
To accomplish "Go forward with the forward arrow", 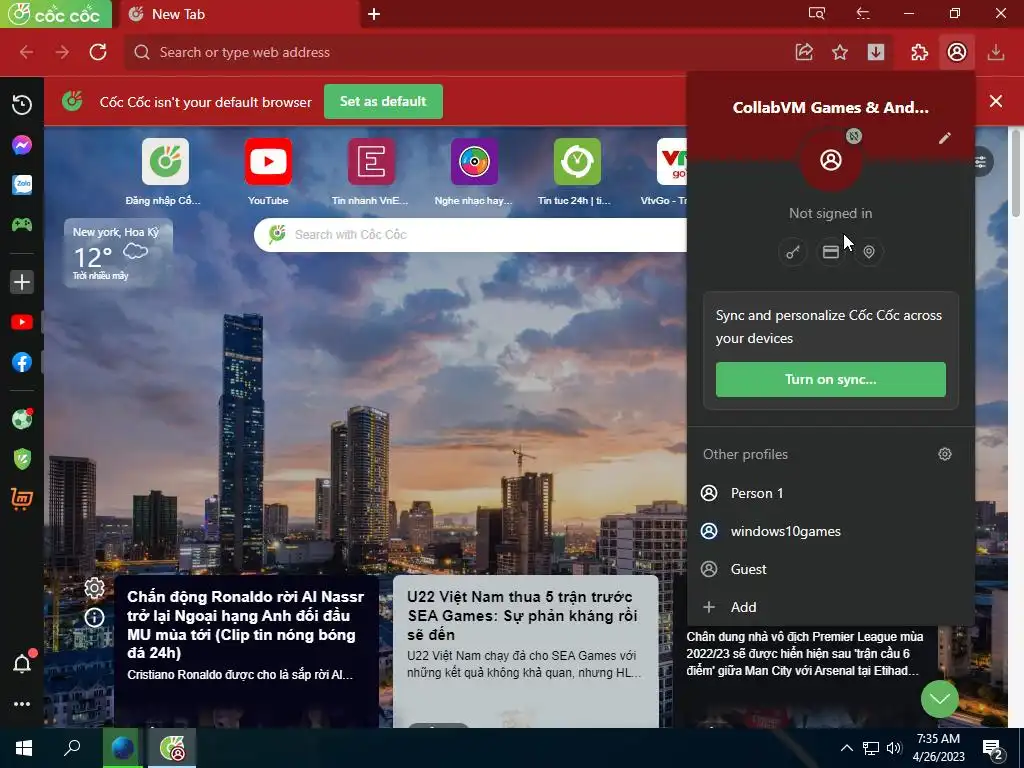I will click(62, 52).
